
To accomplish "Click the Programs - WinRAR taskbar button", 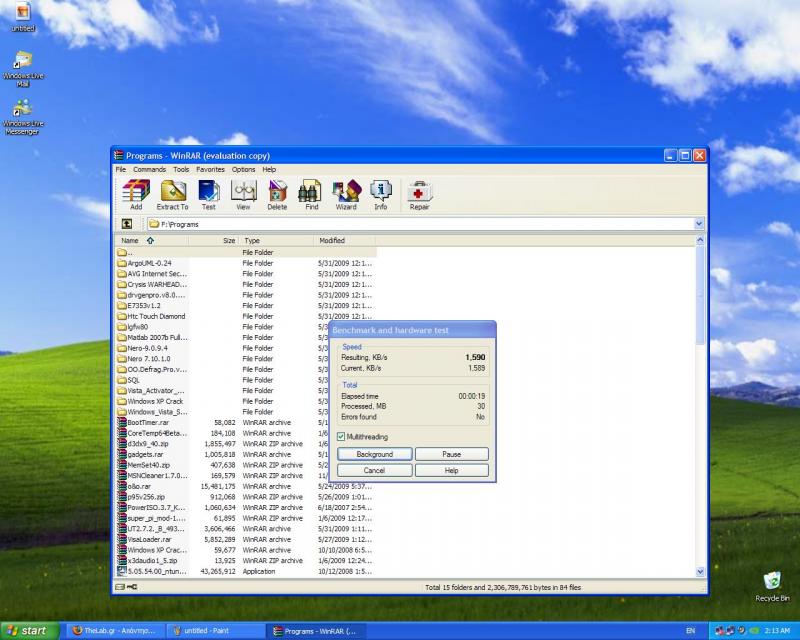I will [x=318, y=631].
